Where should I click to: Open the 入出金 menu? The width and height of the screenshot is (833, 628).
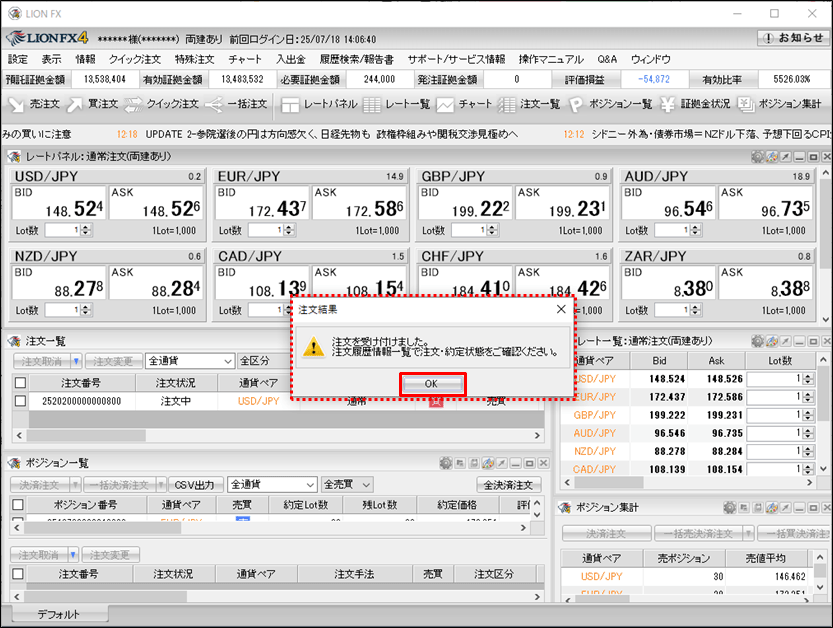coord(290,60)
